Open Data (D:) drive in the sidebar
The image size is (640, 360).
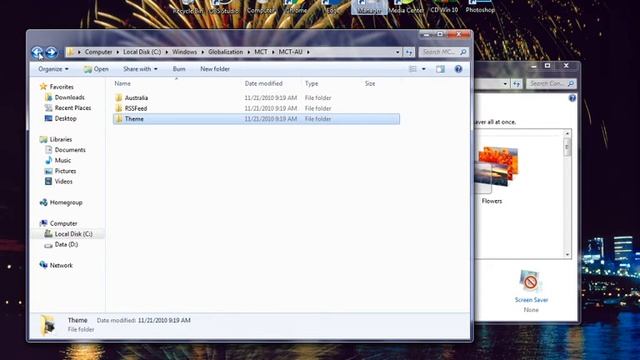(66, 244)
